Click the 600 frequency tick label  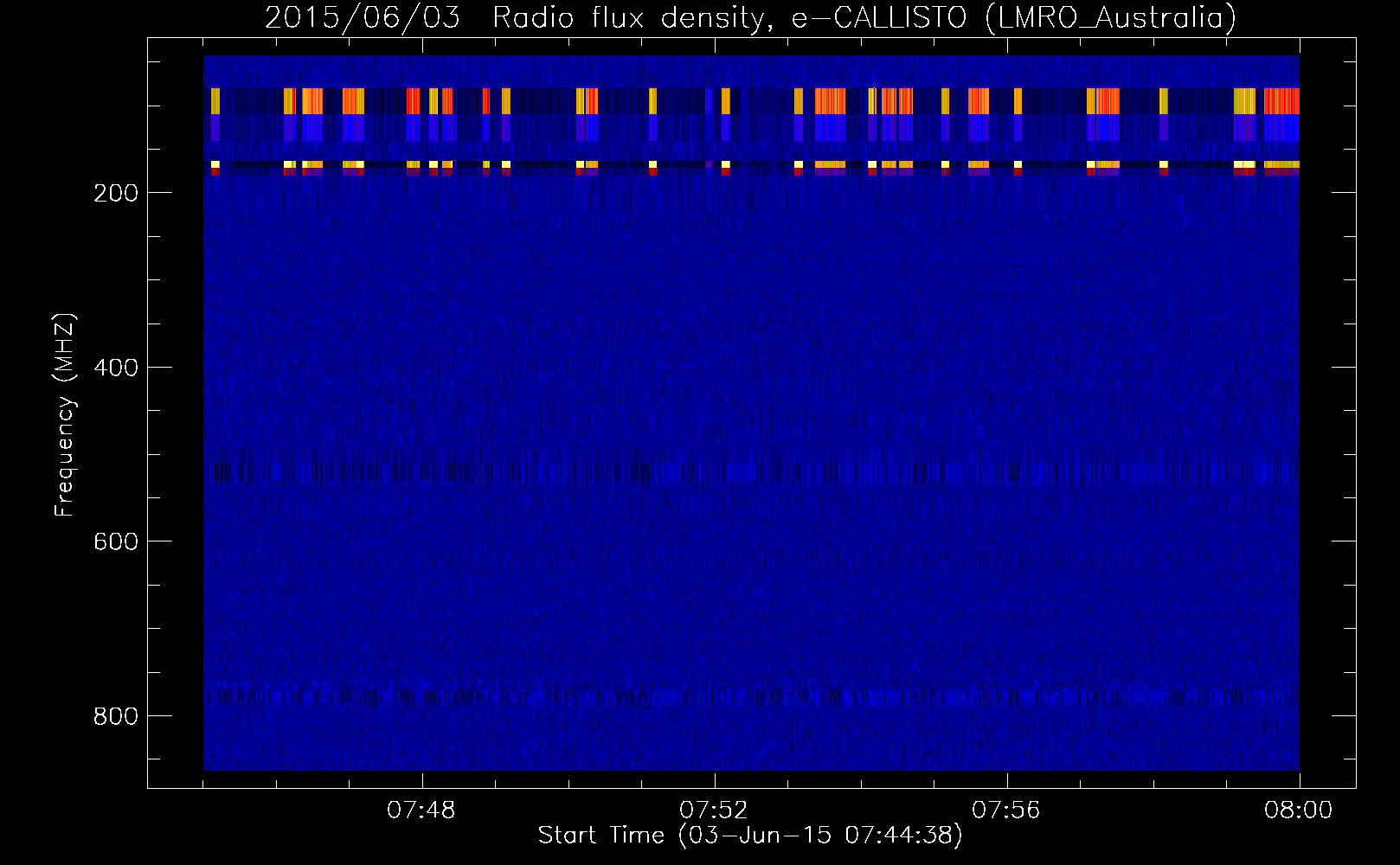pos(116,541)
